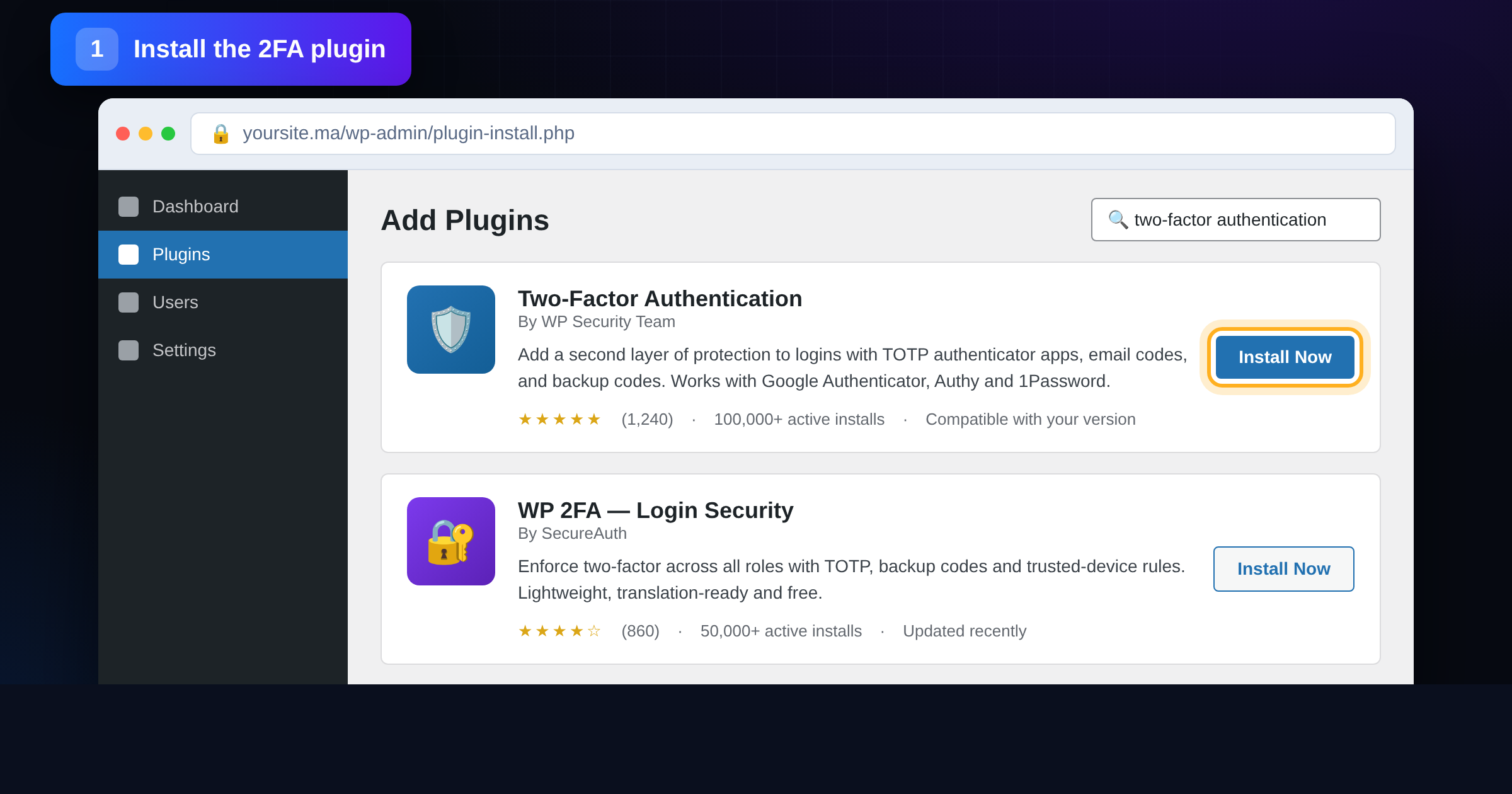Viewport: 1512px width, 794px height.
Task: Click the Plugins sidebar icon
Action: click(x=129, y=255)
